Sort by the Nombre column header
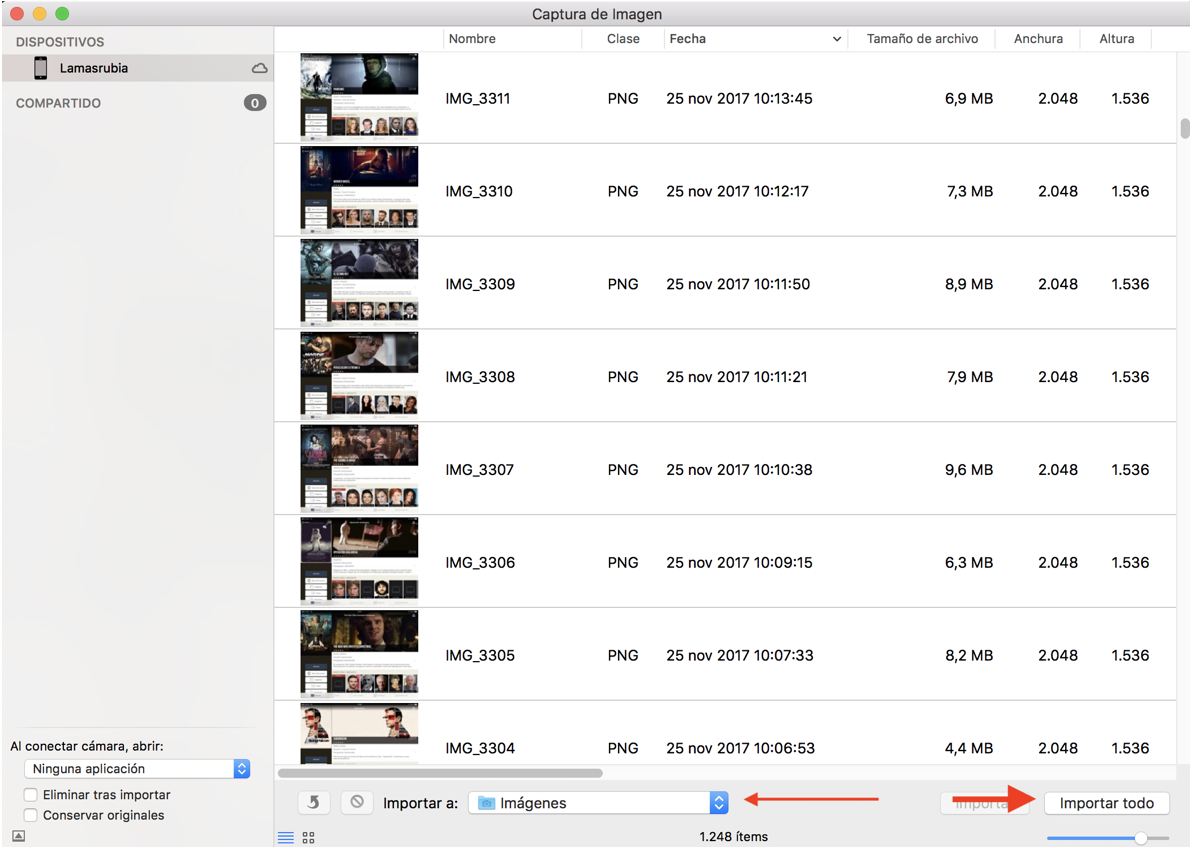This screenshot has height=848, width=1204. 511,39
